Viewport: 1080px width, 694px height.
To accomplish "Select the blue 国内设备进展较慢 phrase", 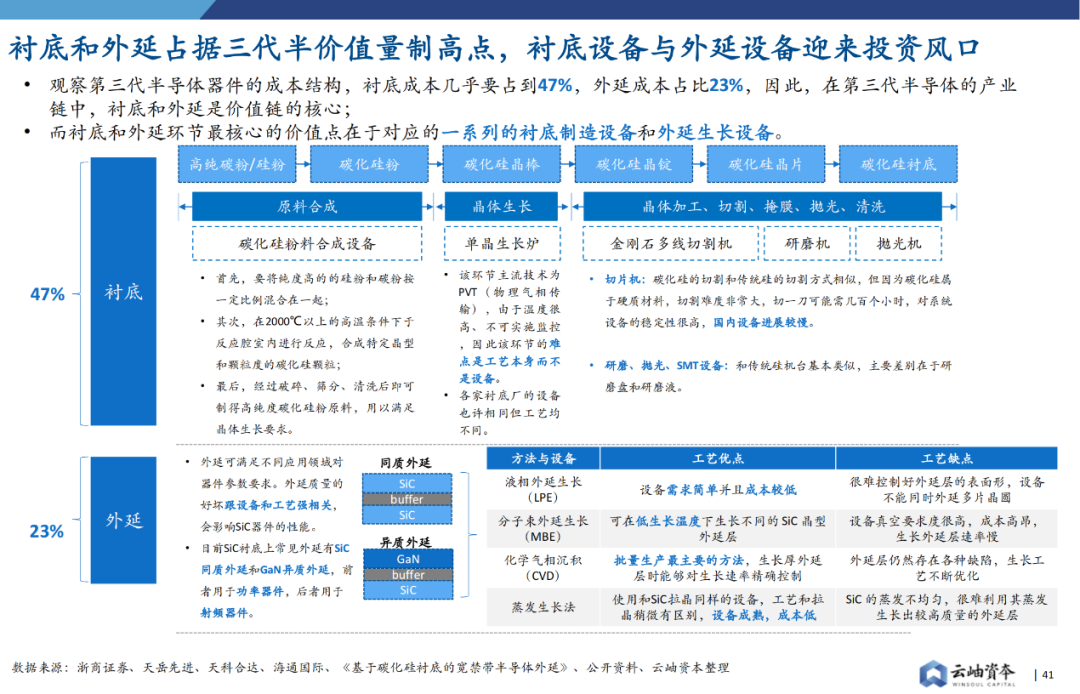I will (761, 322).
